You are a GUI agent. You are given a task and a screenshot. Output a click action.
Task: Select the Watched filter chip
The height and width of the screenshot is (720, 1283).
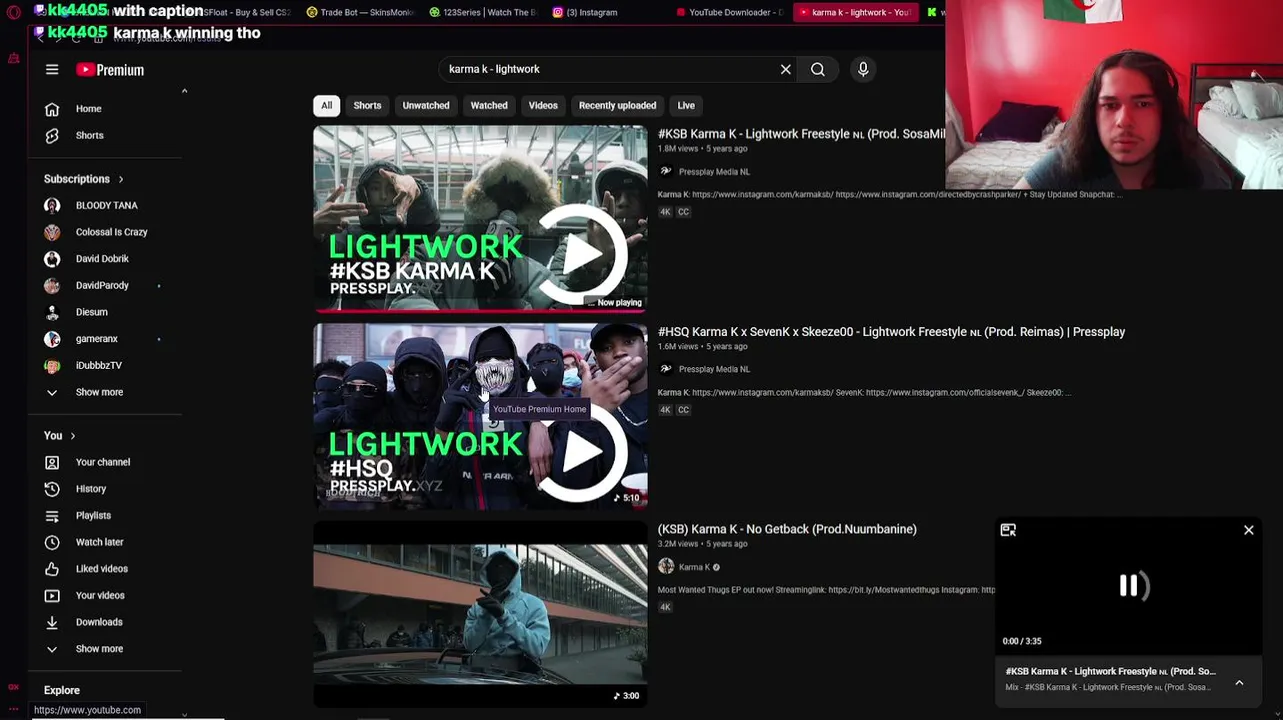489,105
